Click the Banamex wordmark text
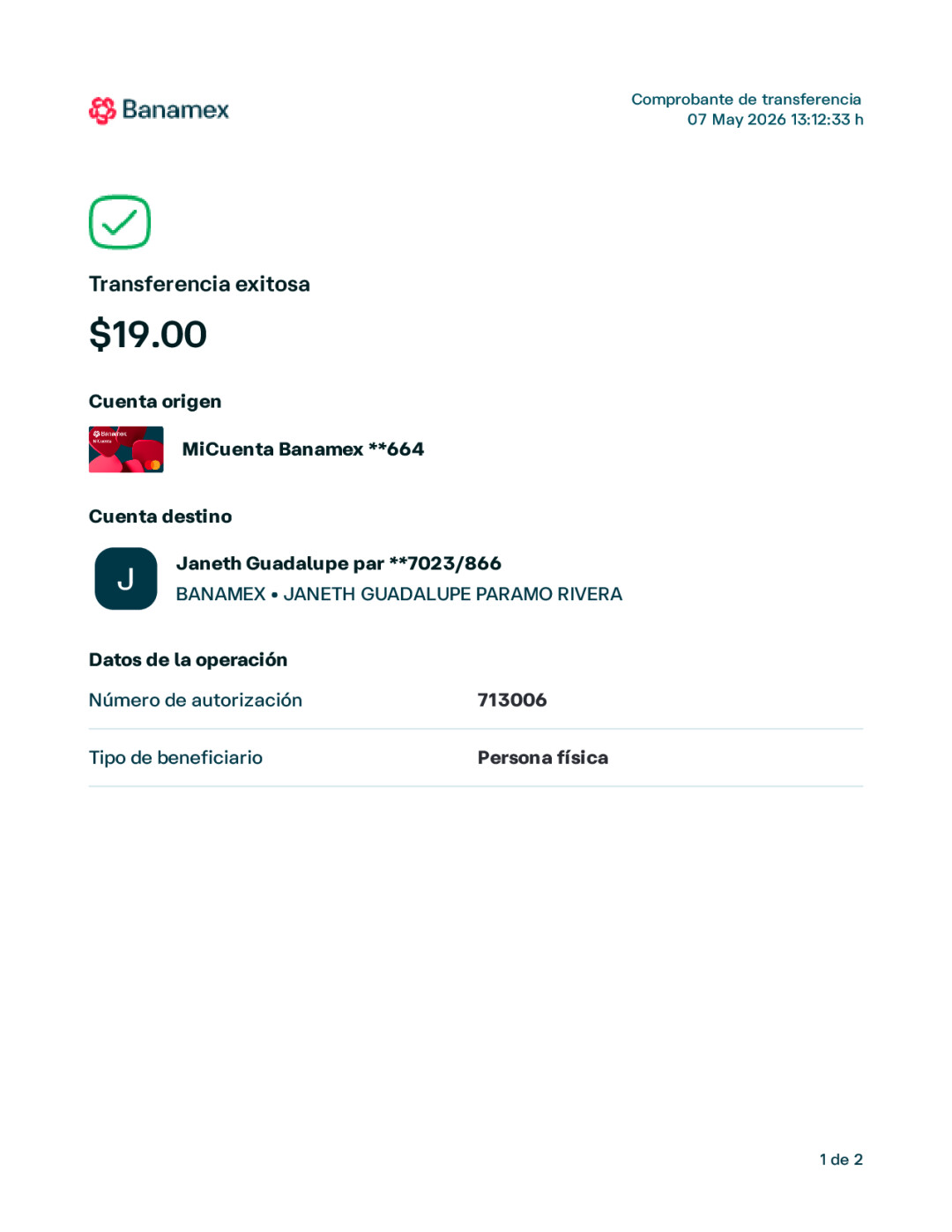Viewport: 952px width, 1232px height. pyautogui.click(x=175, y=110)
